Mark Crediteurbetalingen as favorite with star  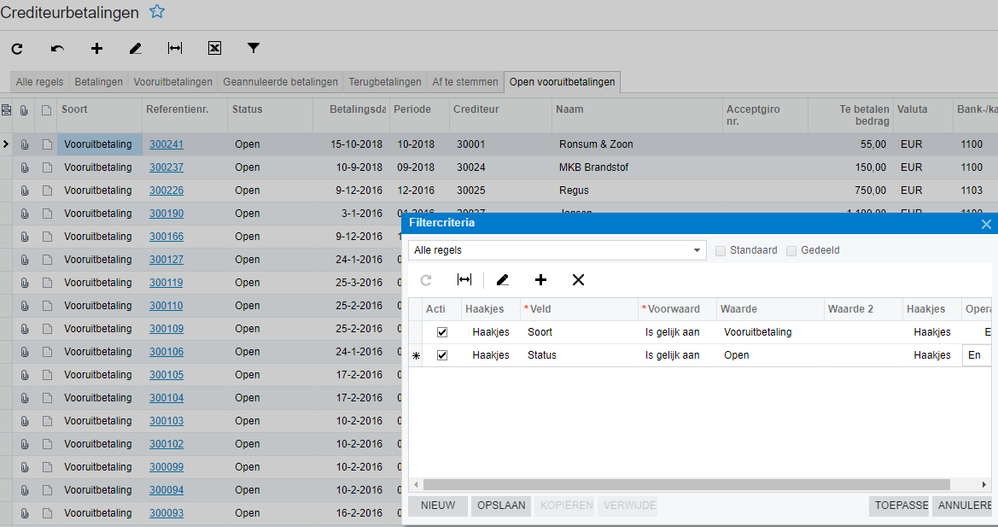pos(157,12)
